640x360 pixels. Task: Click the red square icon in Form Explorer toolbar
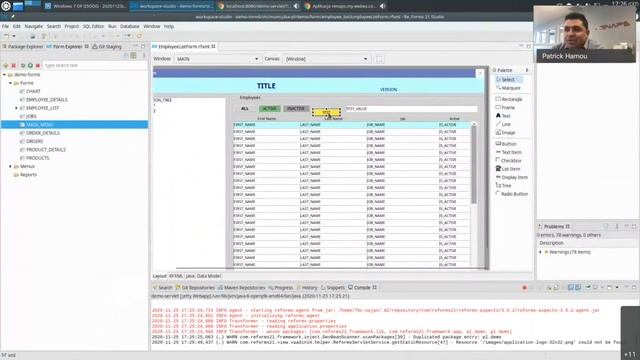pyautogui.click(x=38, y=65)
